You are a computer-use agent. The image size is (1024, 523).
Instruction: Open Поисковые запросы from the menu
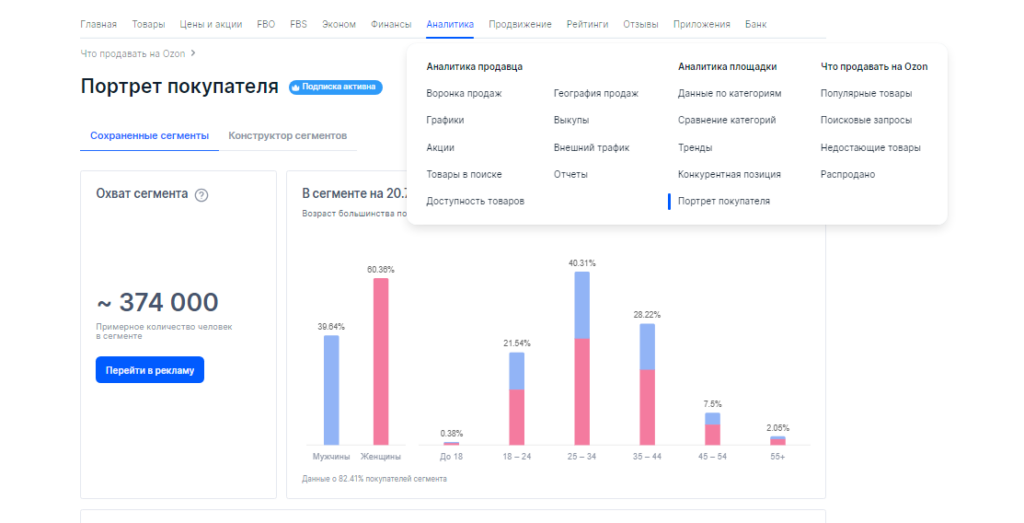(865, 120)
